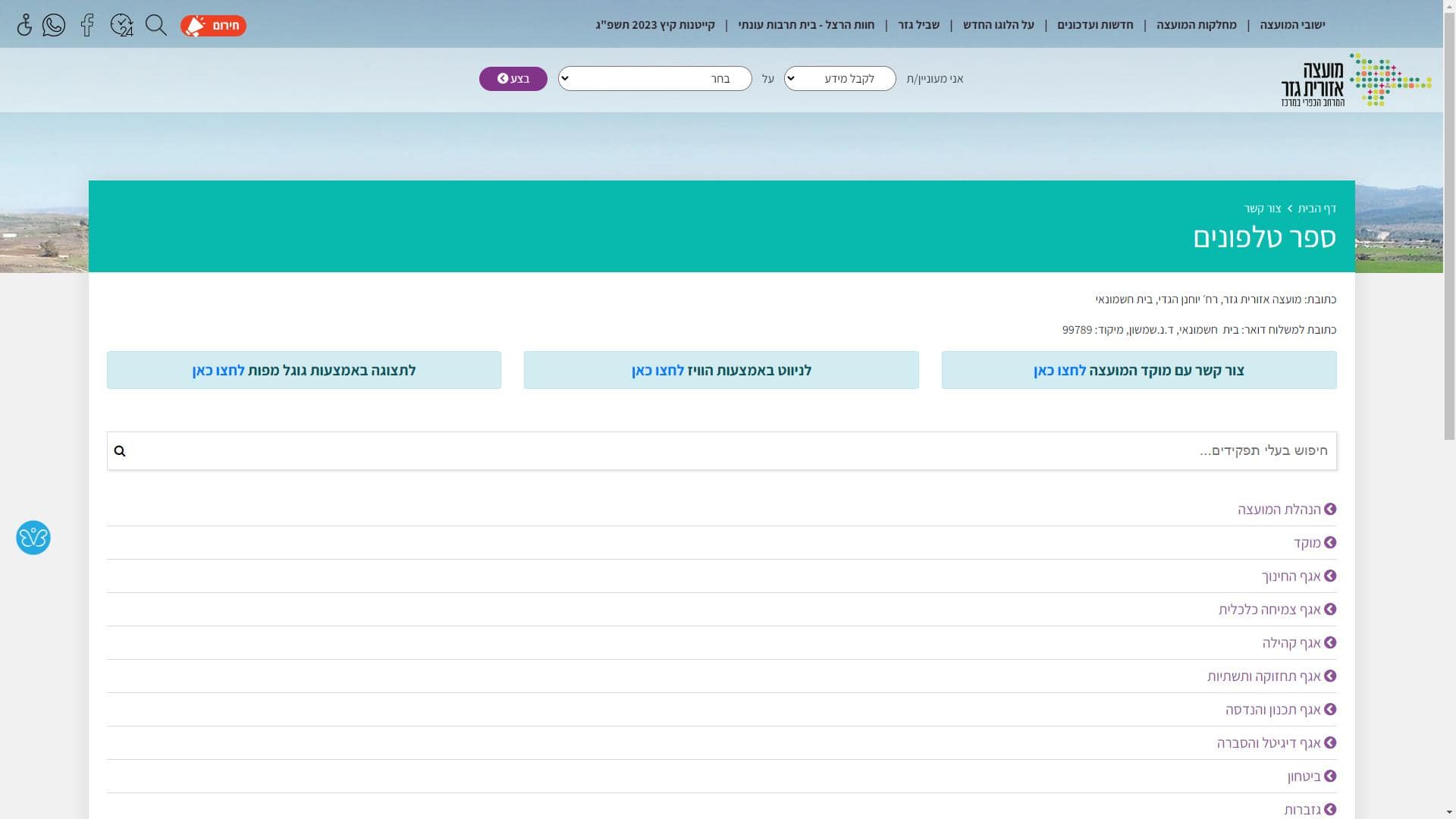This screenshot has width=1456, height=819.
Task: Open the בחר topic dropdown
Action: pyautogui.click(x=655, y=79)
